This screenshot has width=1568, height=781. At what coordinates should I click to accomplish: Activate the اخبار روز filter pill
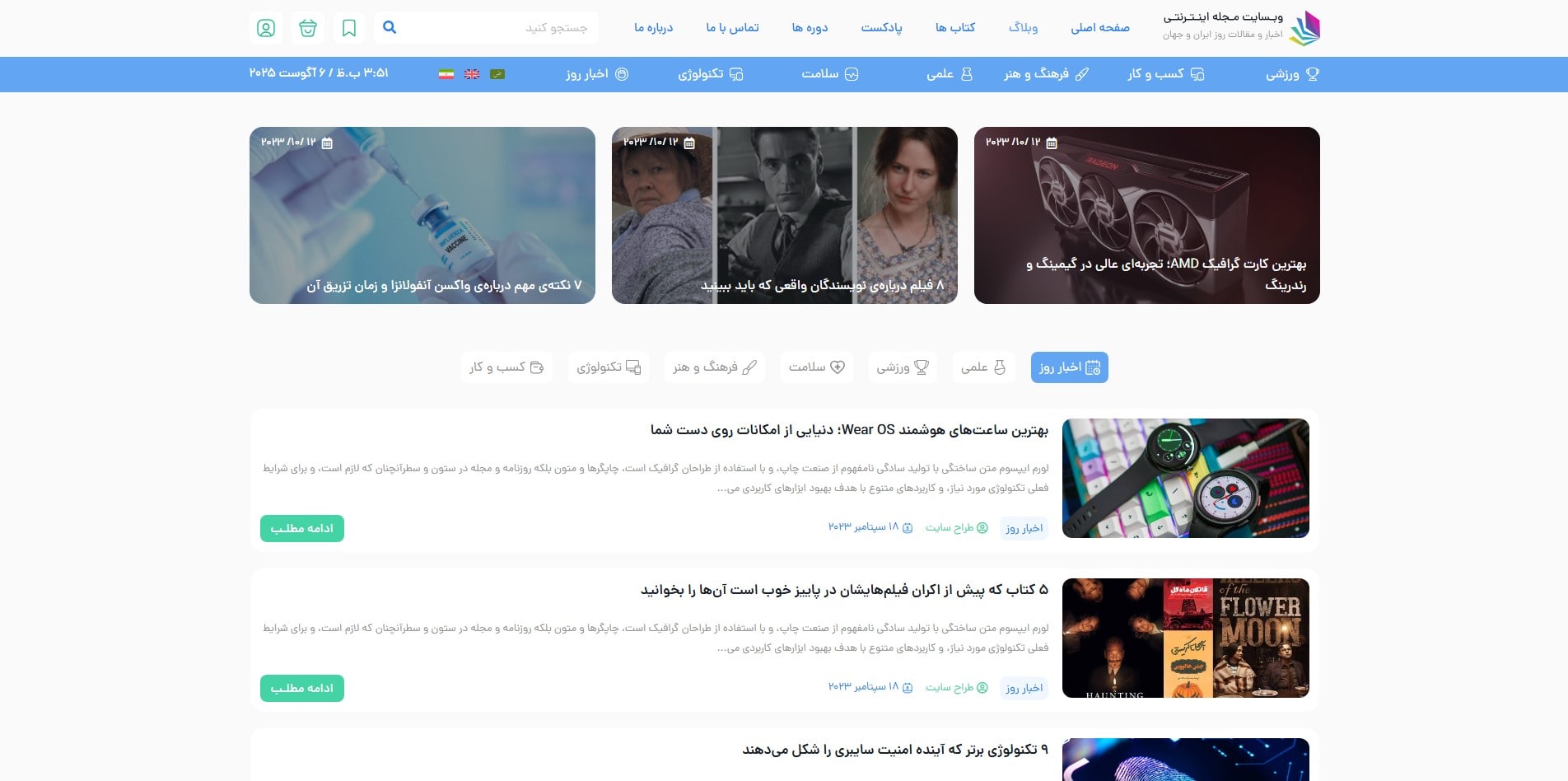[x=1069, y=367]
